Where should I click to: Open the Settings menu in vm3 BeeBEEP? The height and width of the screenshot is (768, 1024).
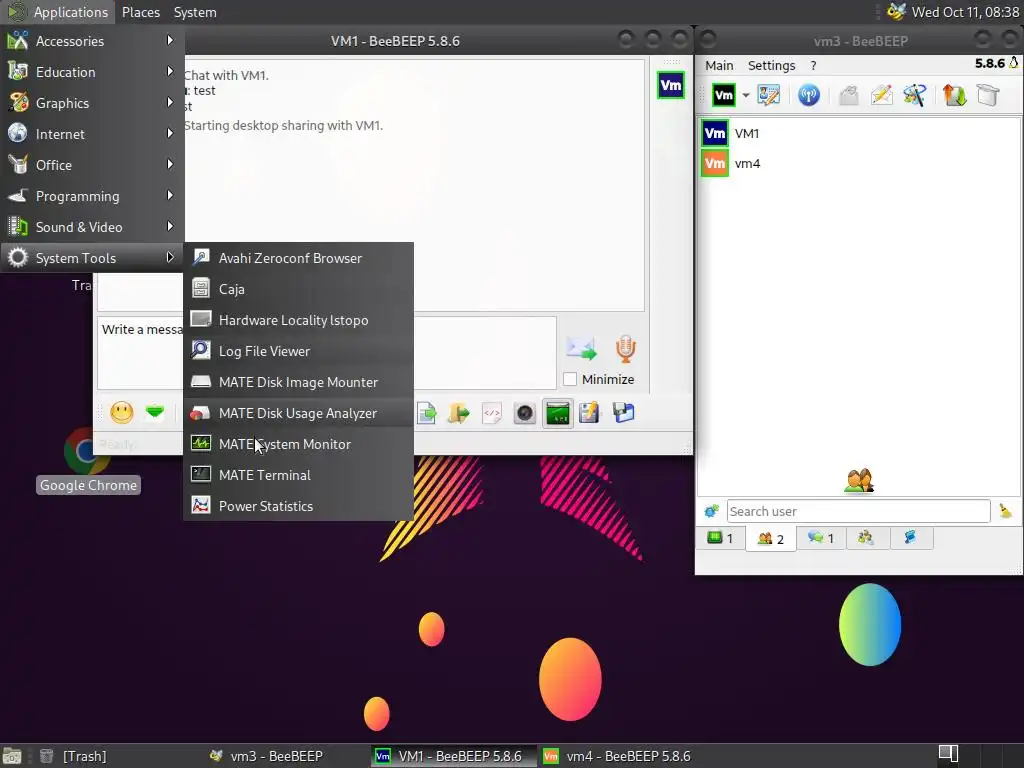pos(771,65)
